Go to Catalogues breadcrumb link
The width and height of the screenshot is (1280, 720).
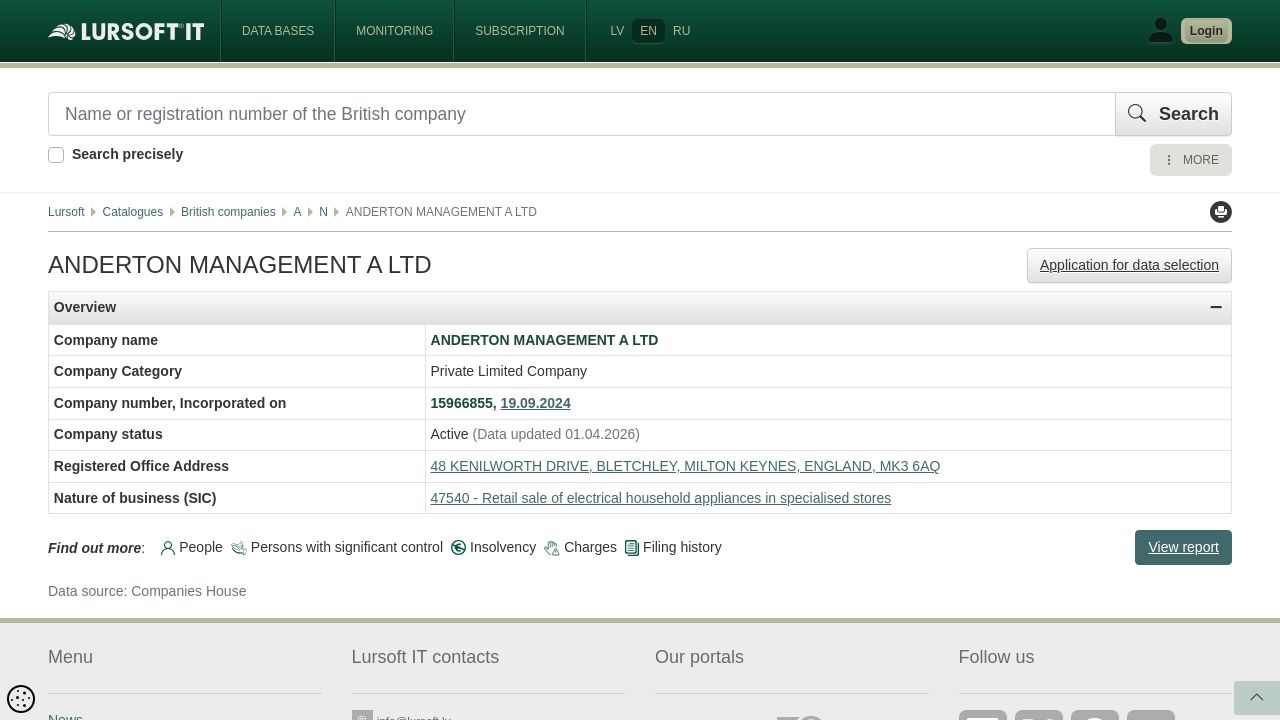(x=132, y=212)
